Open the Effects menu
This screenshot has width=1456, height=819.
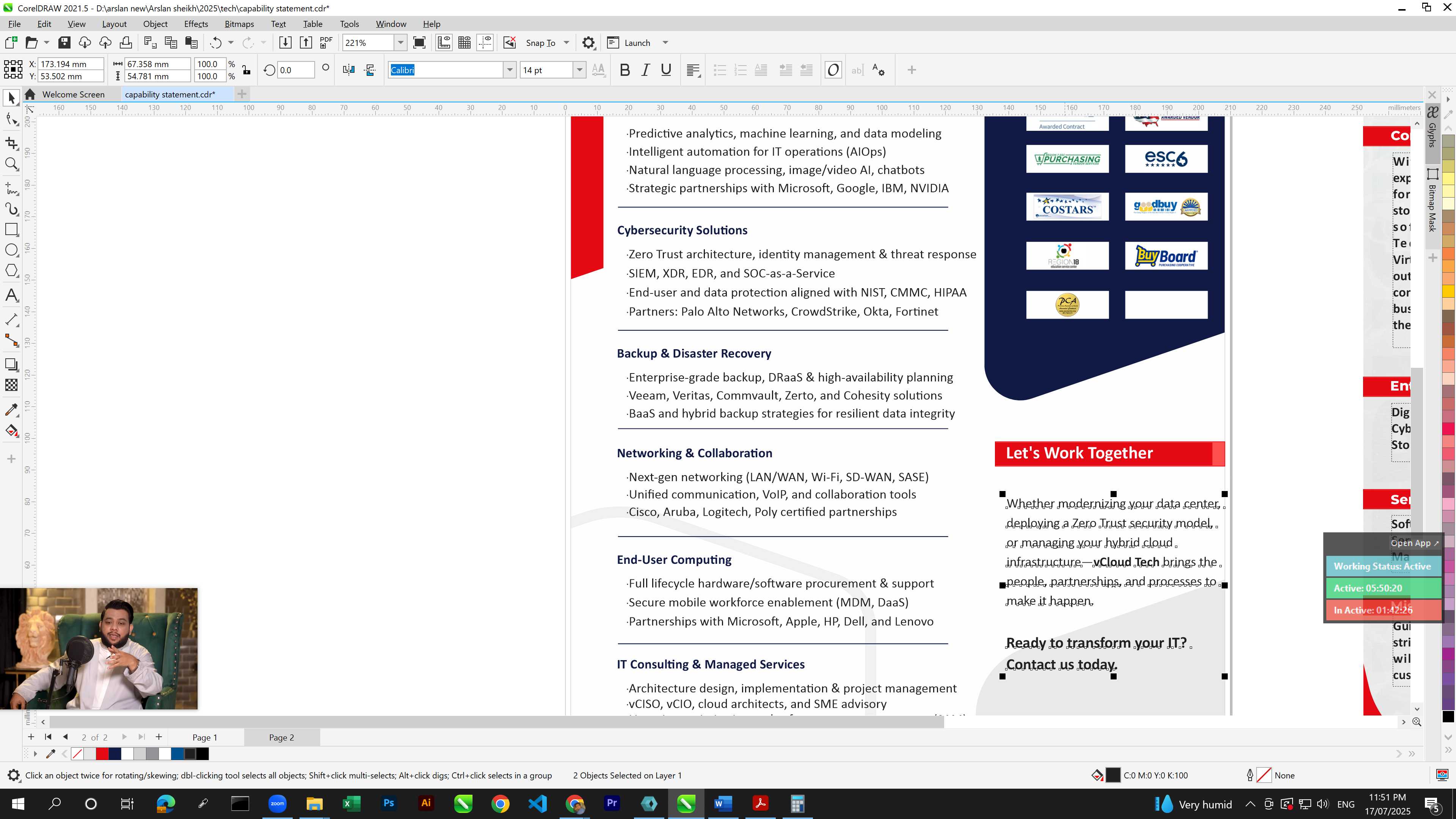(x=196, y=24)
